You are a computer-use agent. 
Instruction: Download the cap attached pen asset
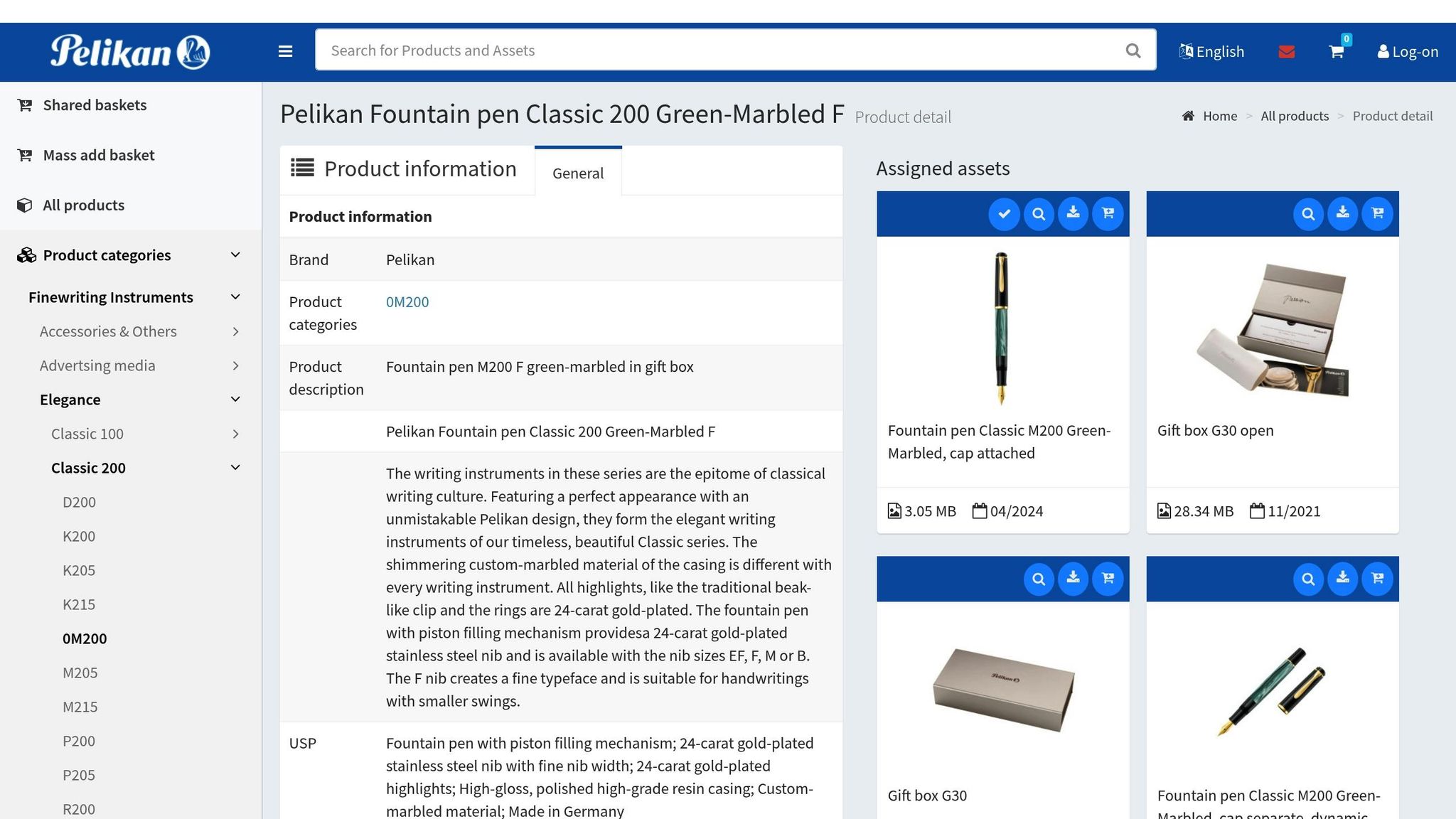pos(1073,213)
